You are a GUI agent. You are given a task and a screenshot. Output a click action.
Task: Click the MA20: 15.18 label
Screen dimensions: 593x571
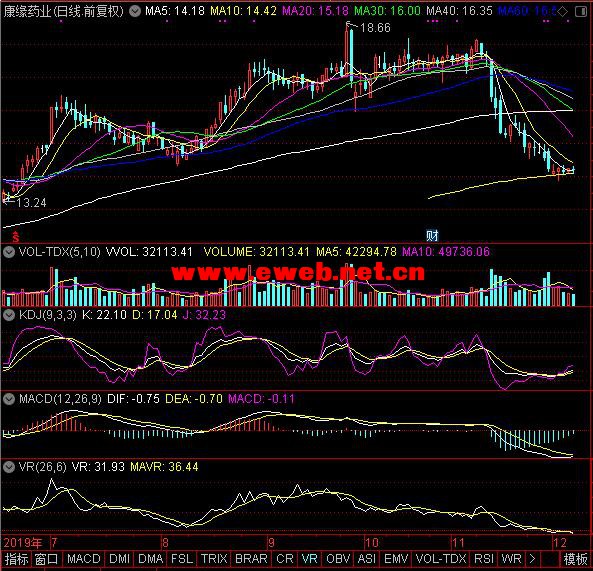[315, 11]
